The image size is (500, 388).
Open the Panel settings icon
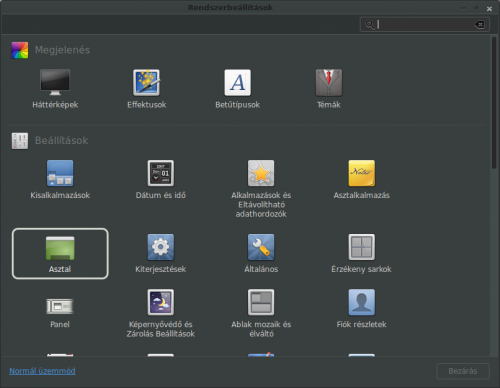pyautogui.click(x=60, y=306)
